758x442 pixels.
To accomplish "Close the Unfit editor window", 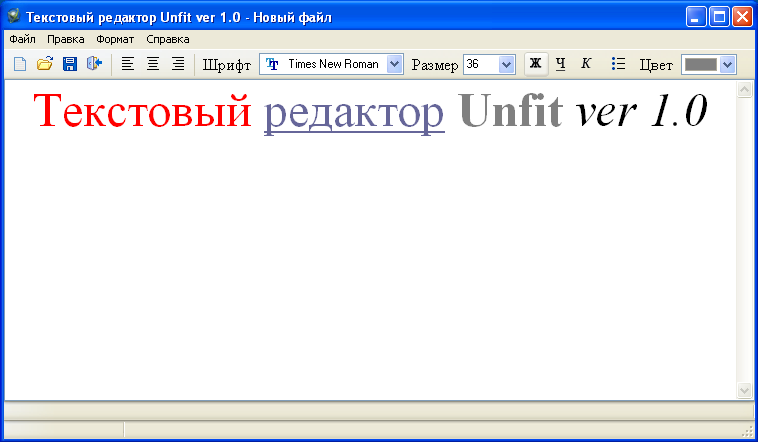I will [x=742, y=17].
